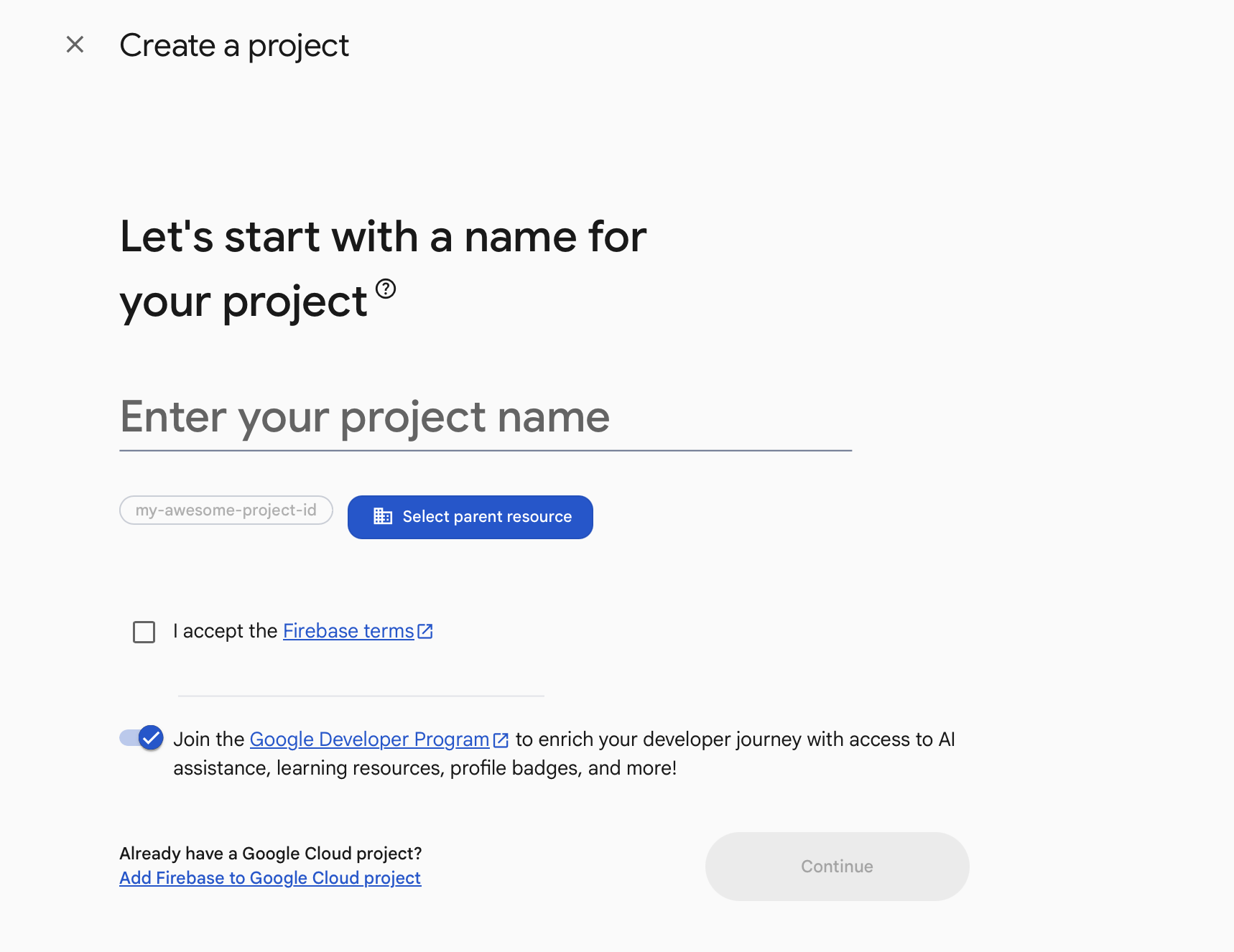Open the Firebase terms link
1234x952 pixels.
coord(348,631)
